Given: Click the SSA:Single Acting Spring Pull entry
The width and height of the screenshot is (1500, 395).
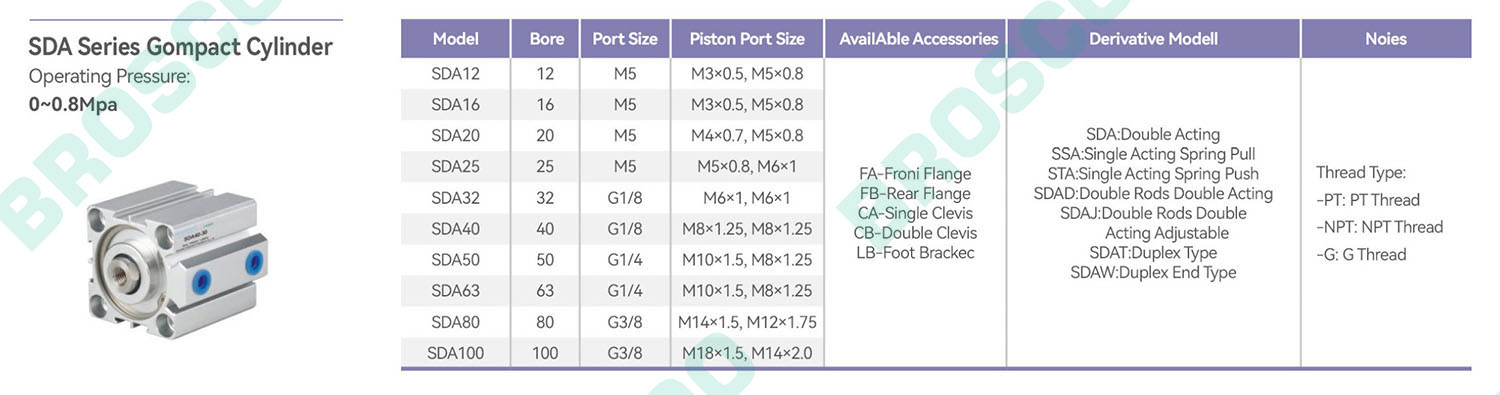Looking at the screenshot, I should [1153, 154].
